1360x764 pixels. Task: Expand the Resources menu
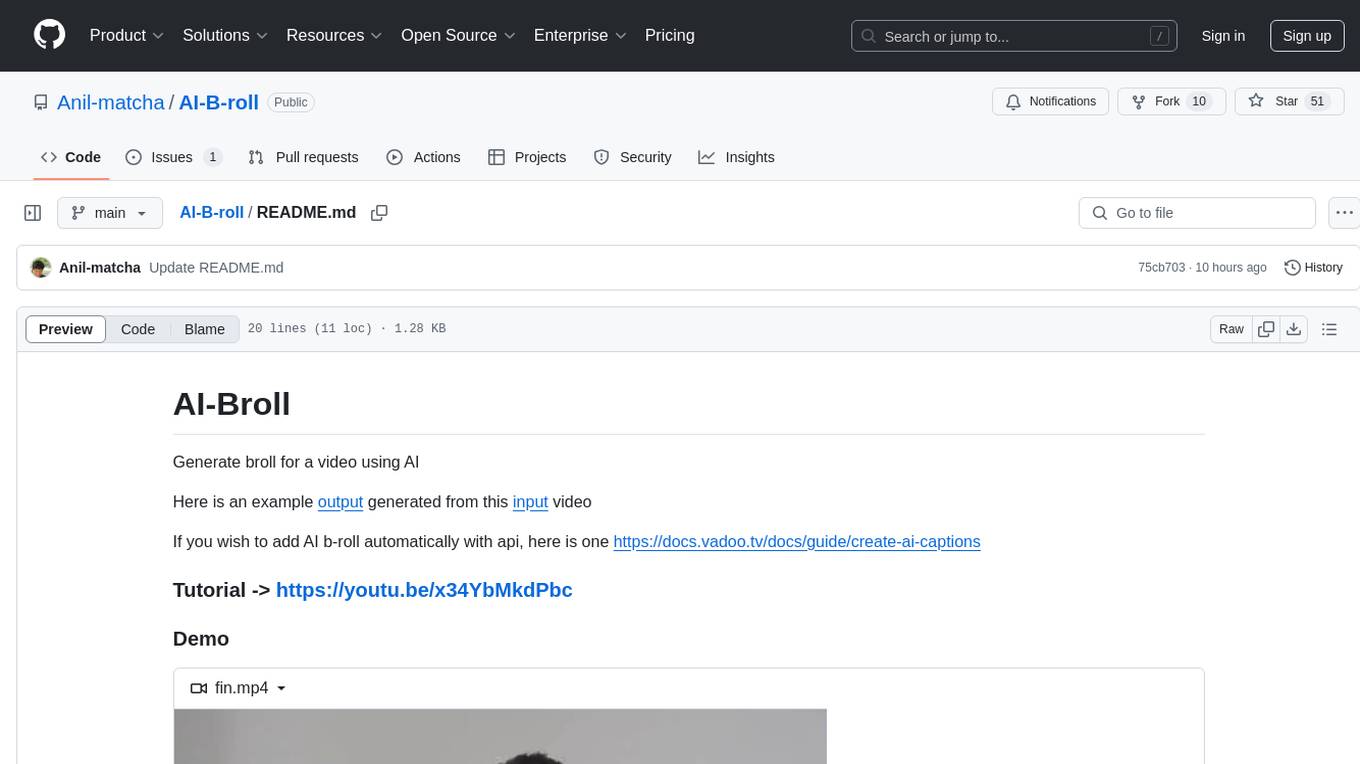tap(334, 35)
